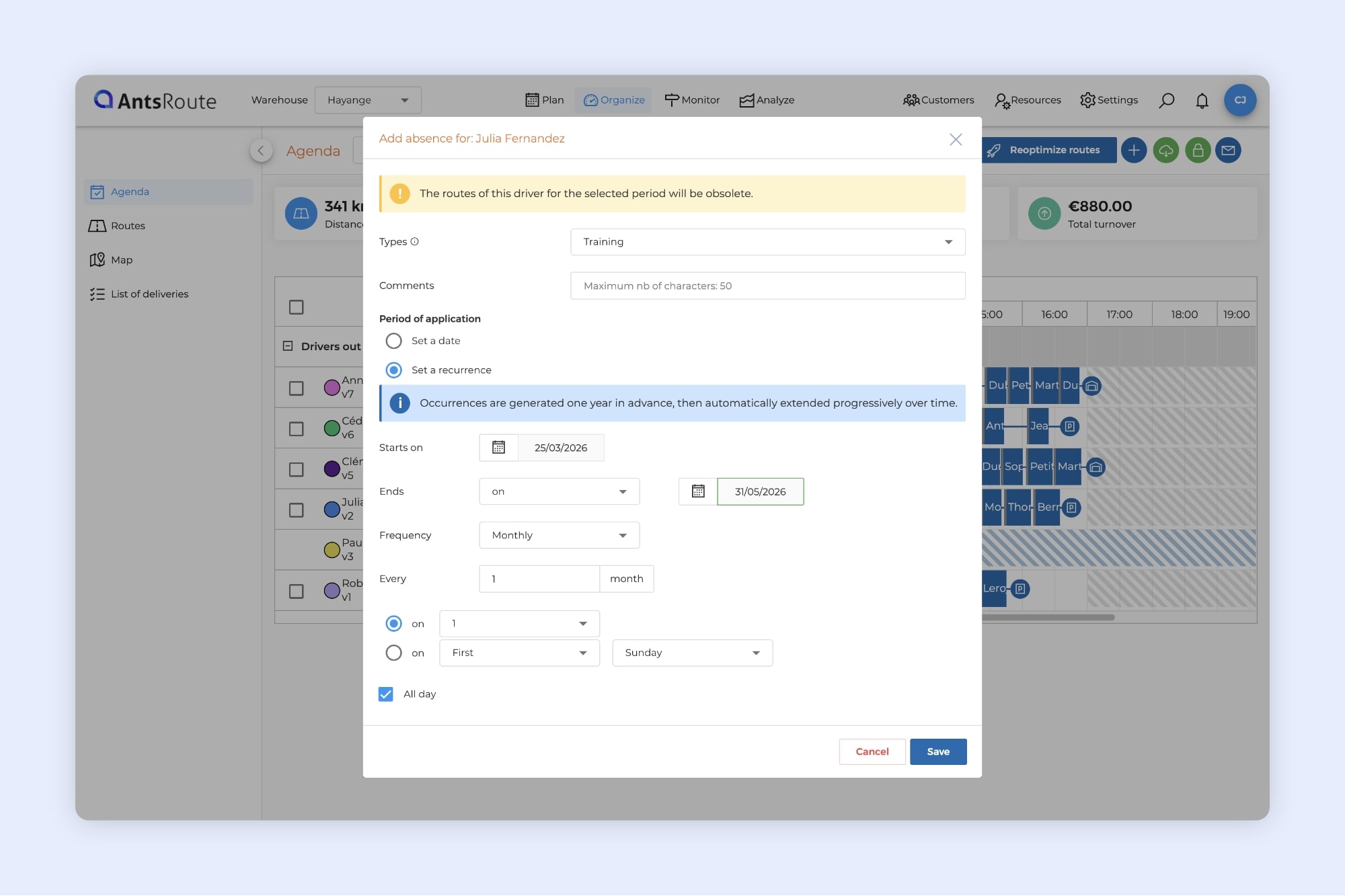Click the search magnifier icon in header
Screen dimensions: 1345x896
[x=1167, y=100]
